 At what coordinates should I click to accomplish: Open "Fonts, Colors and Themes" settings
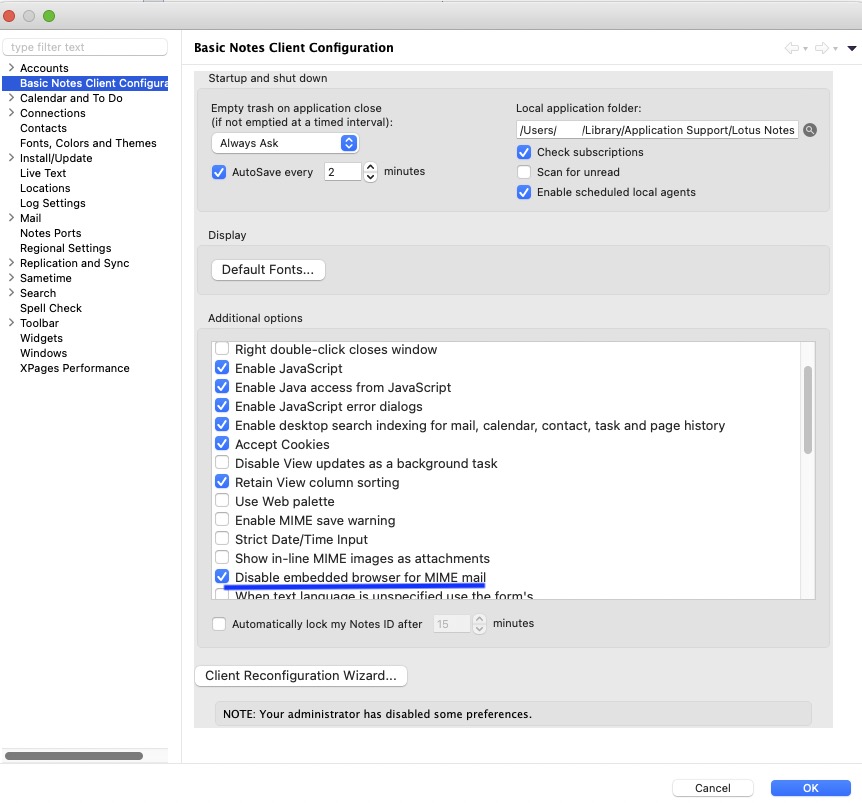click(89, 143)
